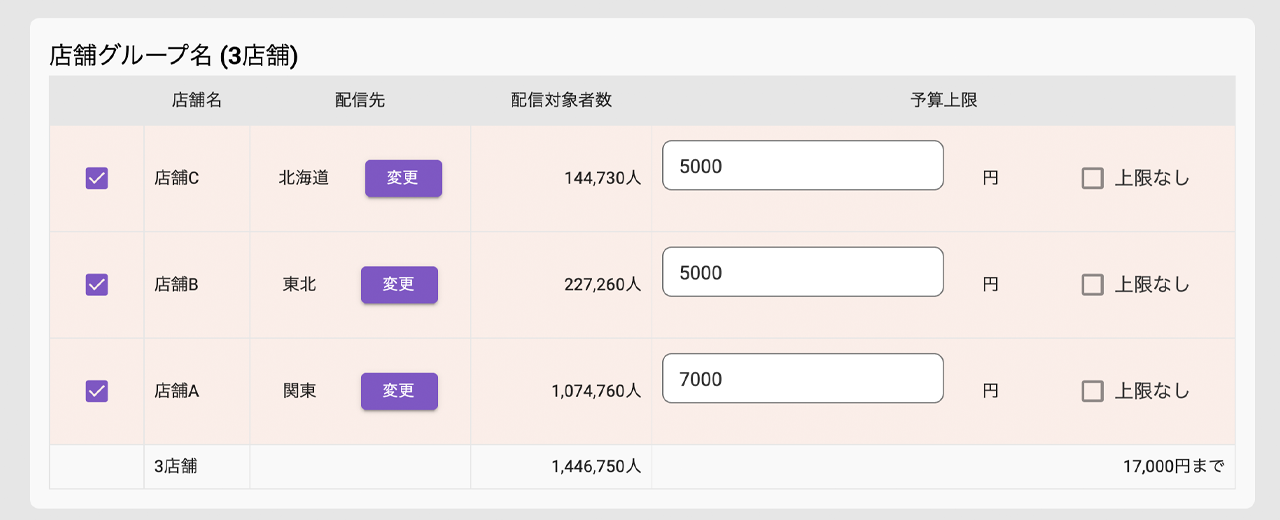Uncheck the checkbox for 店舗A row

tap(97, 391)
